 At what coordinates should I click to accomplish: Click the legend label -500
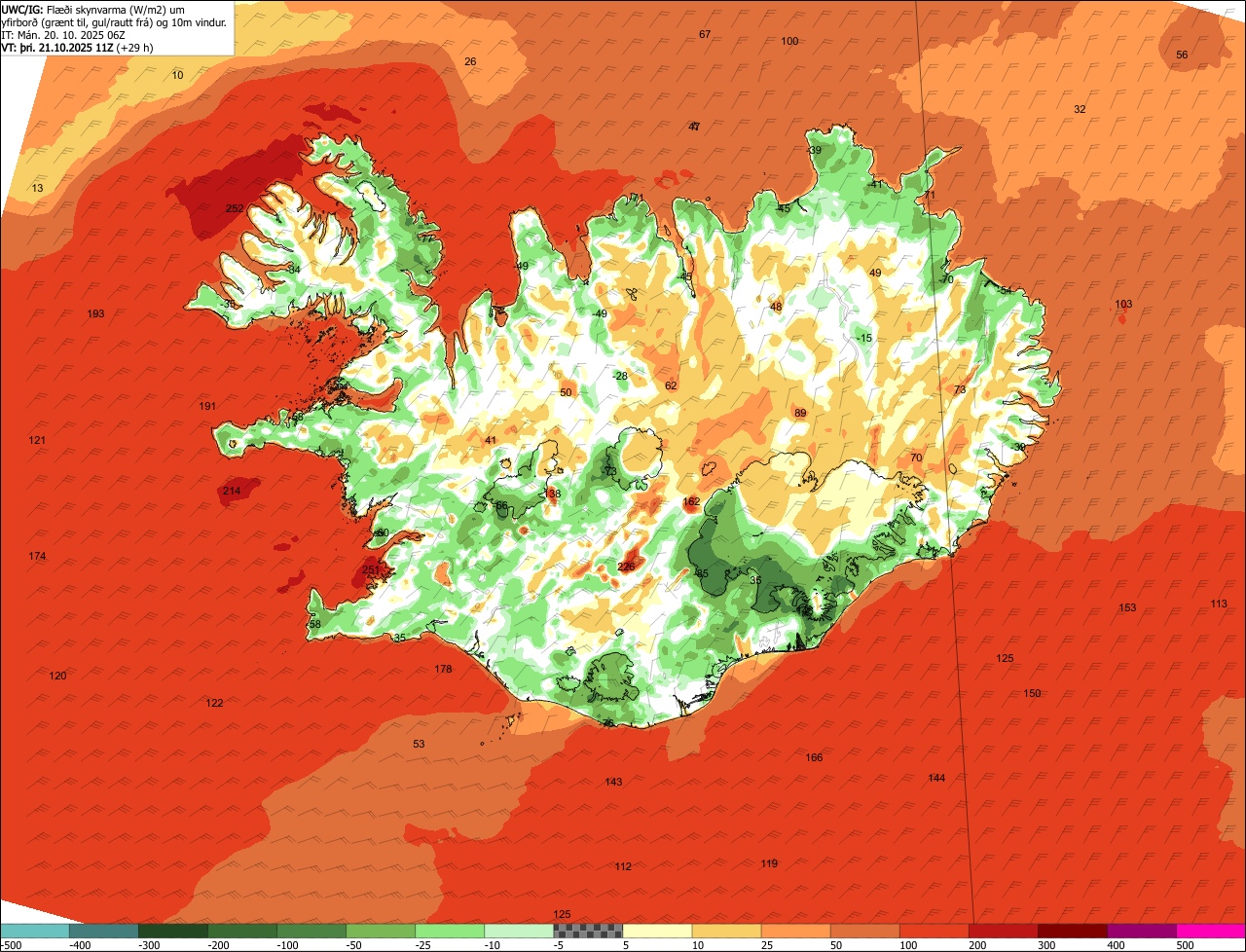pos(12,944)
